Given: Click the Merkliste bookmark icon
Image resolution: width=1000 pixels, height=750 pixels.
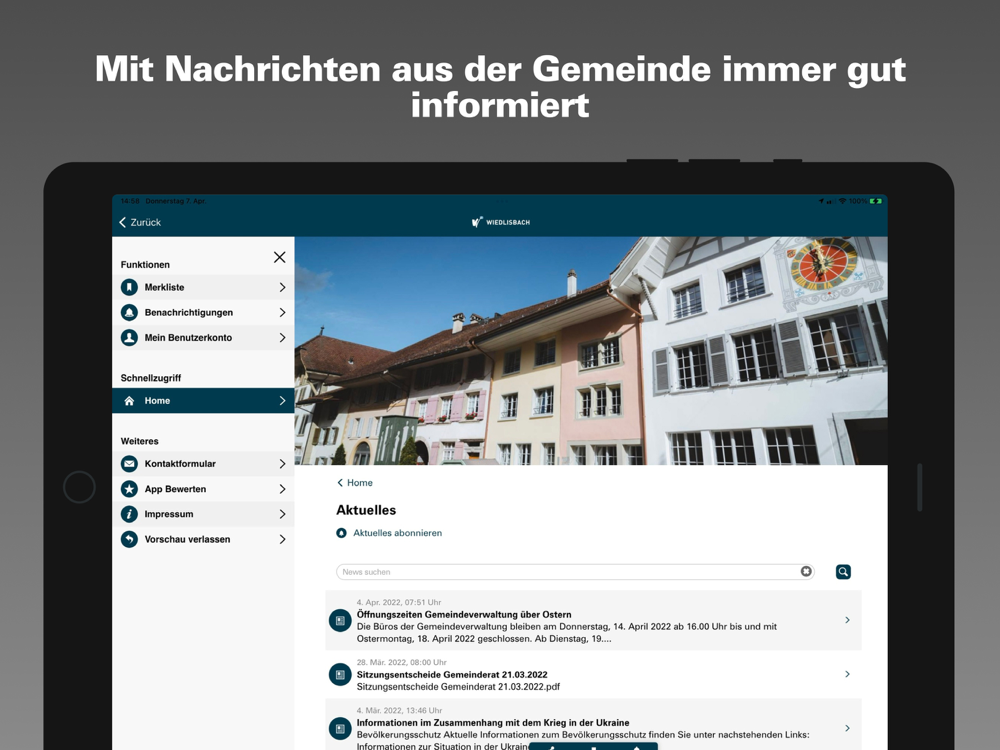Looking at the screenshot, I should 129,287.
